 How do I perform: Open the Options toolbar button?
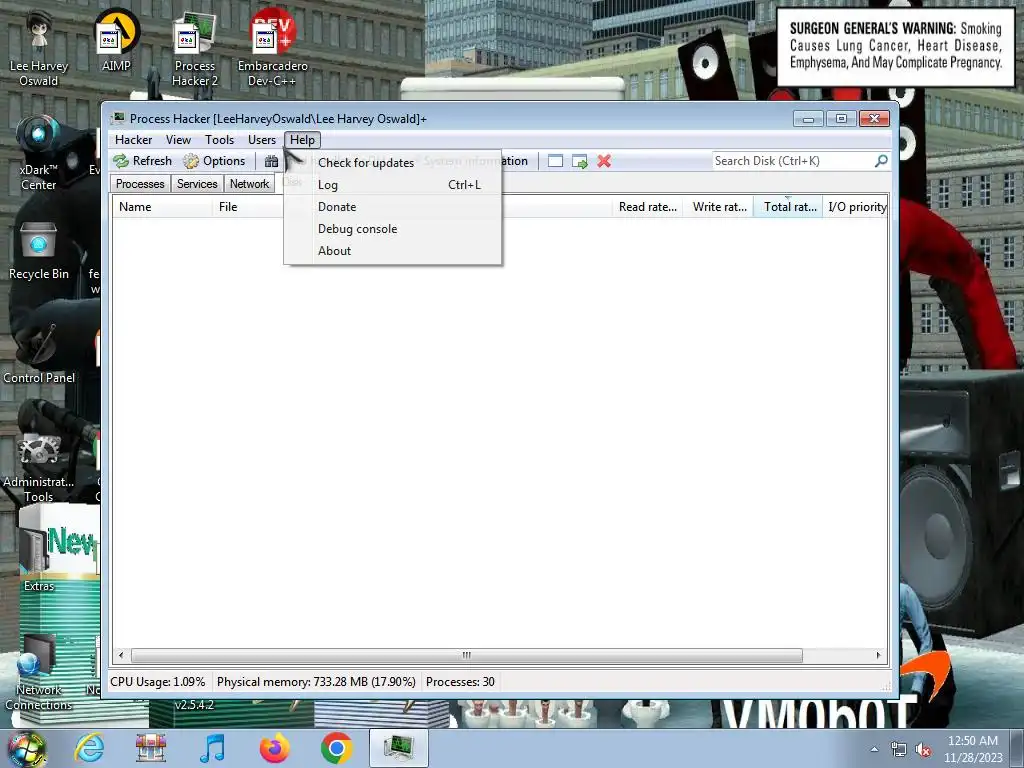pyautogui.click(x=215, y=161)
